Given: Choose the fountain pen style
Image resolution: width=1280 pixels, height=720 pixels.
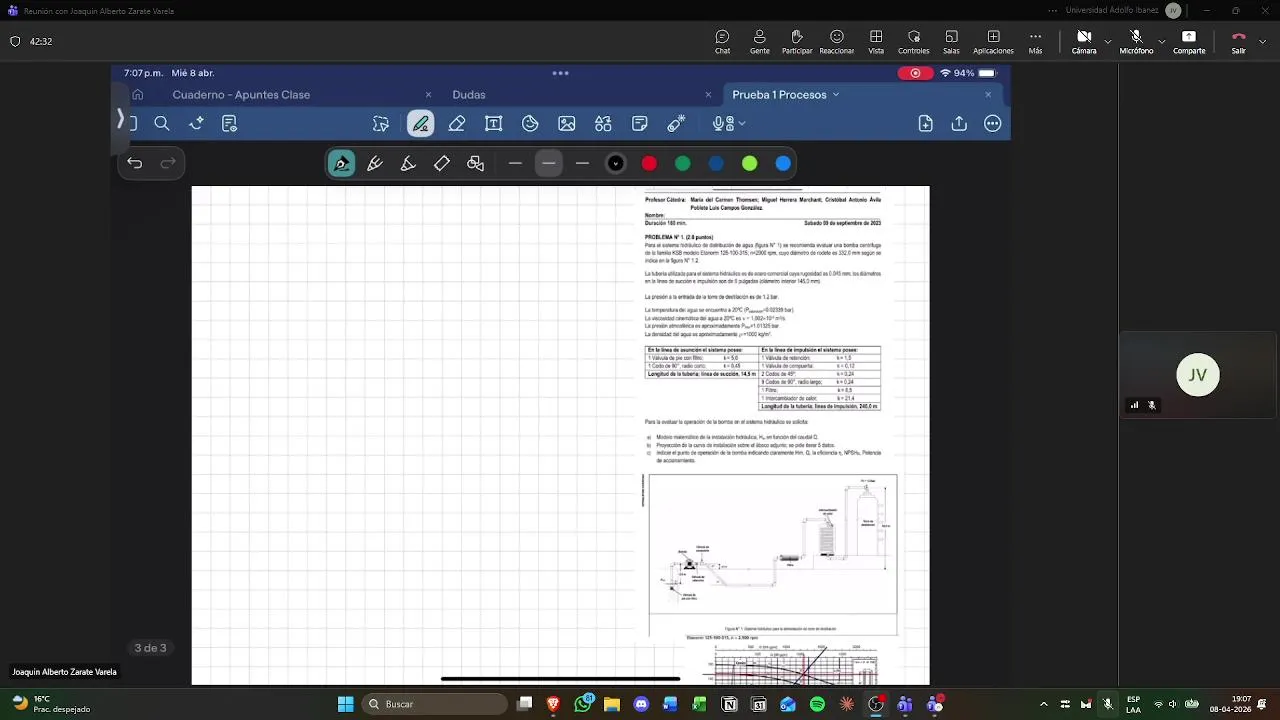Looking at the screenshot, I should click(x=342, y=163).
